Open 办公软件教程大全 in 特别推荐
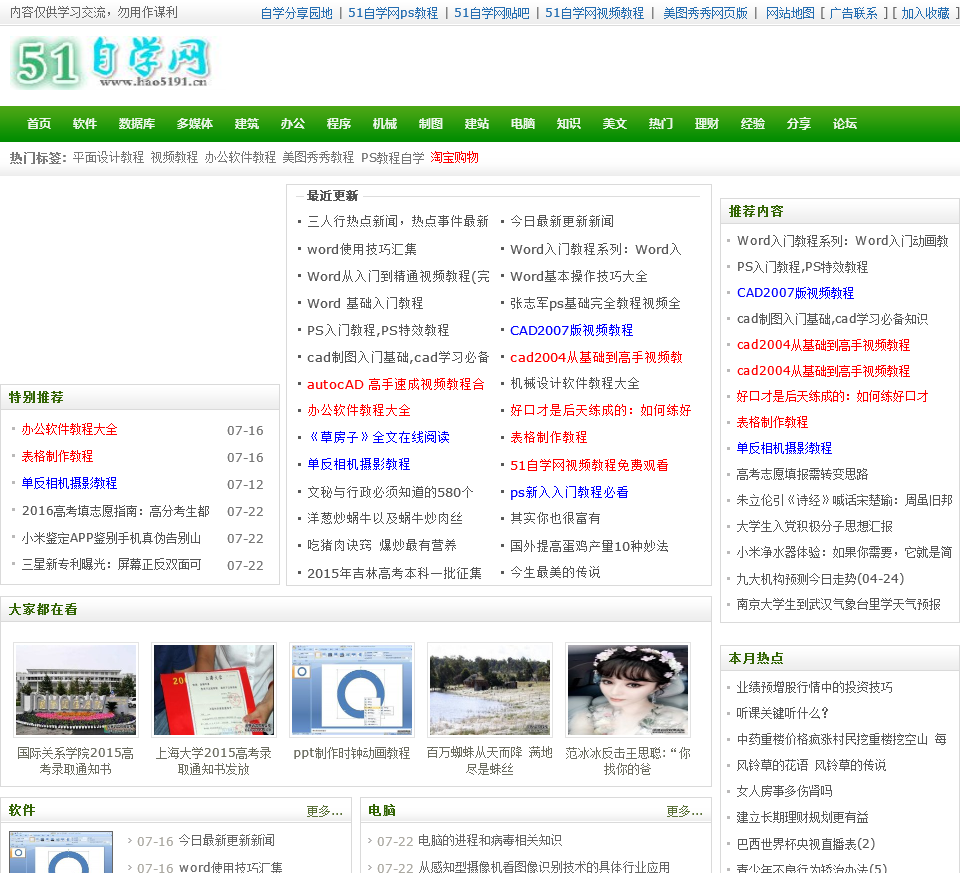Image resolution: width=960 pixels, height=873 pixels. [x=69, y=429]
